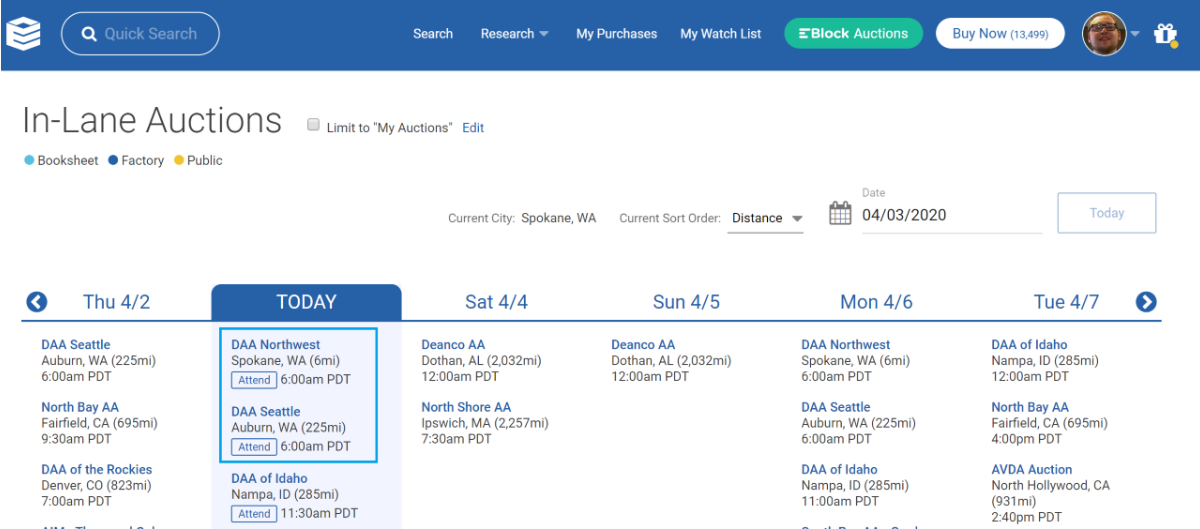Viewport: 1200px width, 529px height.
Task: Open Deanco AA under Sat 4/4
Action: coord(453,345)
